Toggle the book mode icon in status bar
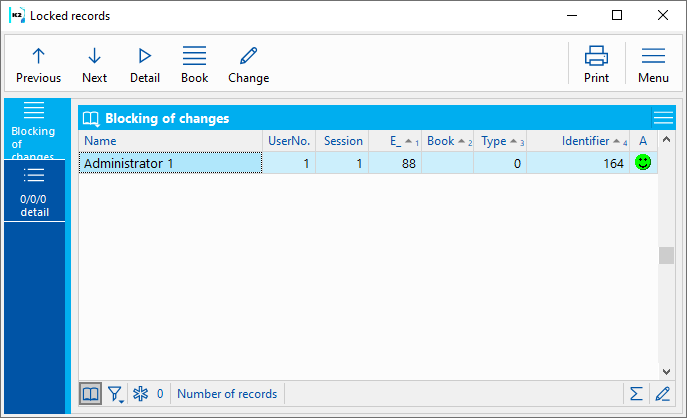This screenshot has width=687, height=418. 91,393
